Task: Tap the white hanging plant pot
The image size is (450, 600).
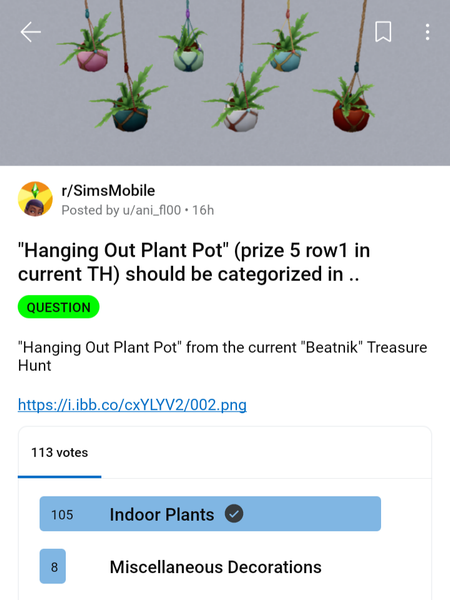Action: (x=240, y=119)
